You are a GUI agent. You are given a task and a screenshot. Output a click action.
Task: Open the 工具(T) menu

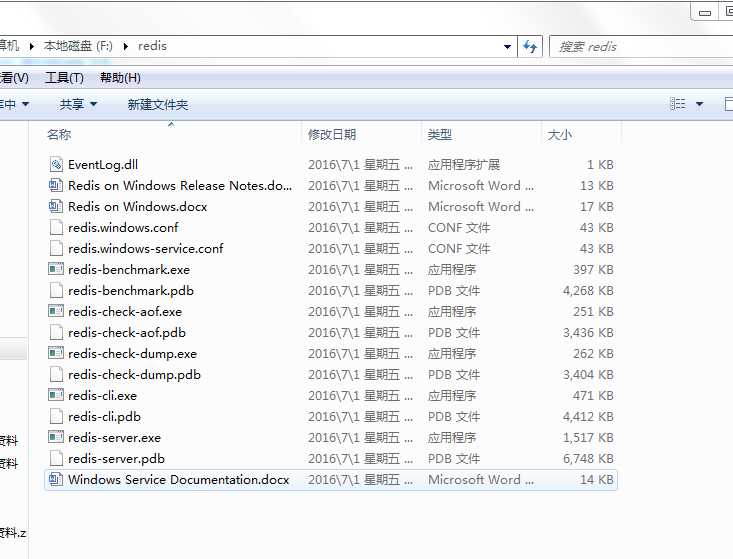pyautogui.click(x=65, y=78)
